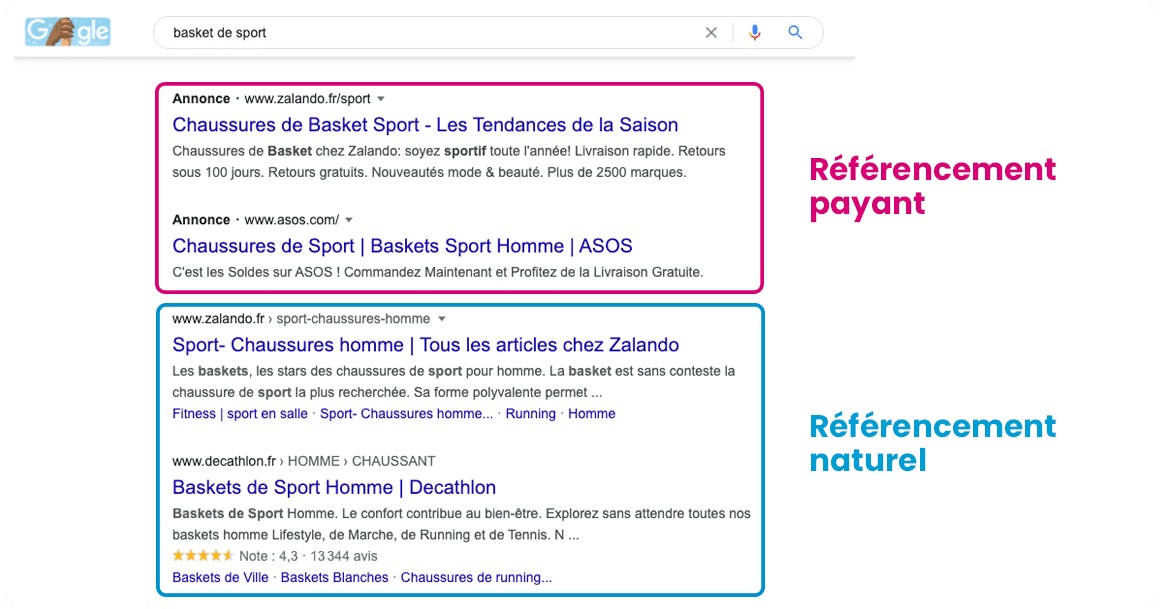This screenshot has width=1164, height=609.
Task: Submit search with the magnifier icon
Action: [x=795, y=33]
